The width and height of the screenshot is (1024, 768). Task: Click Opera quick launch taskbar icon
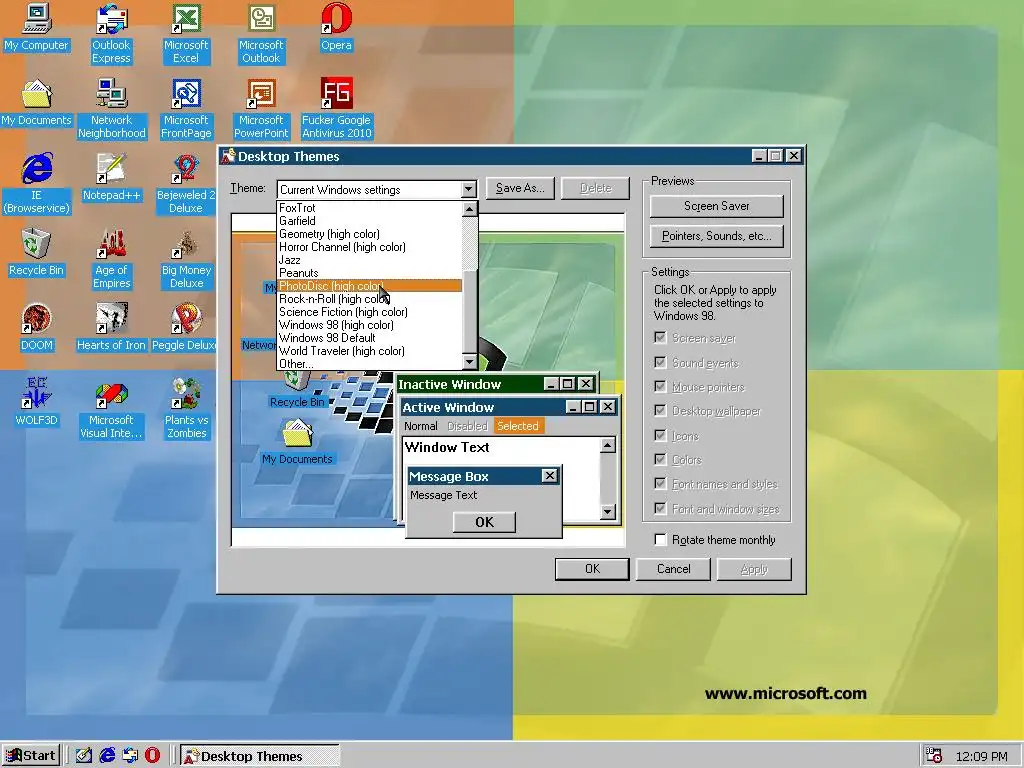(x=152, y=756)
